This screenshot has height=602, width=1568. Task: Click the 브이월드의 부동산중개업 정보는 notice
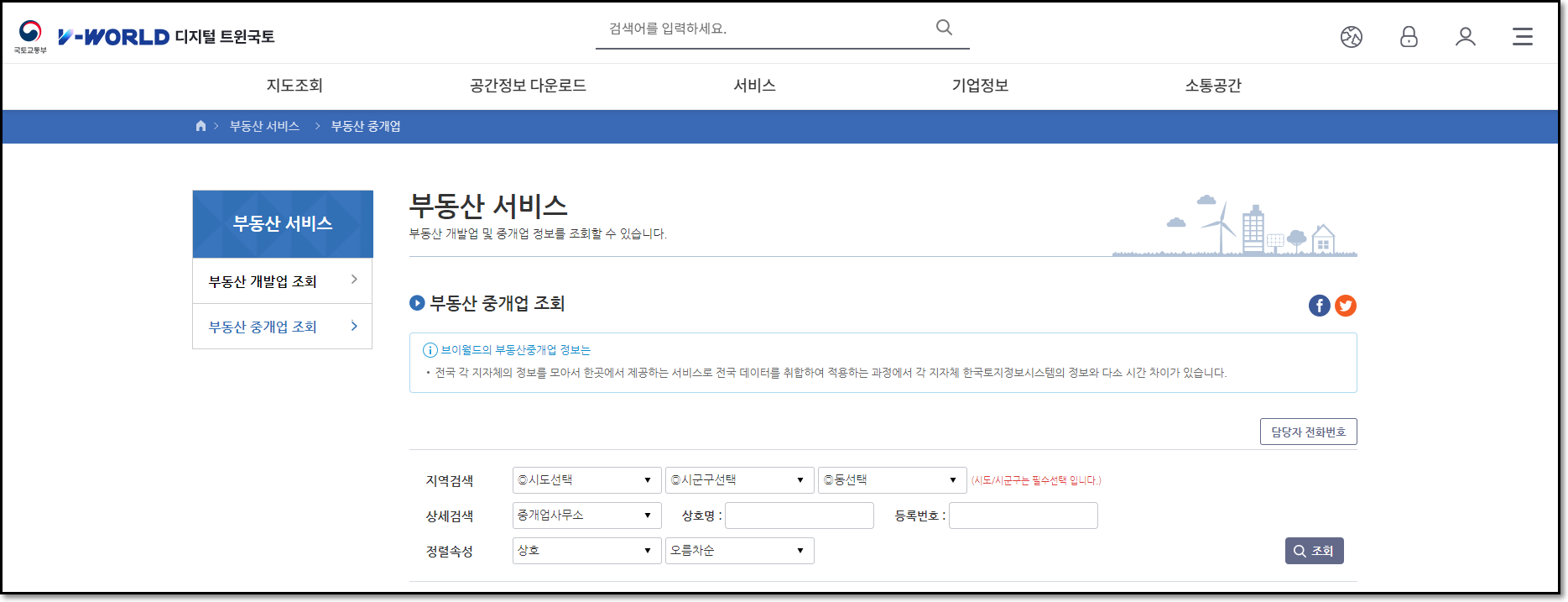point(516,350)
